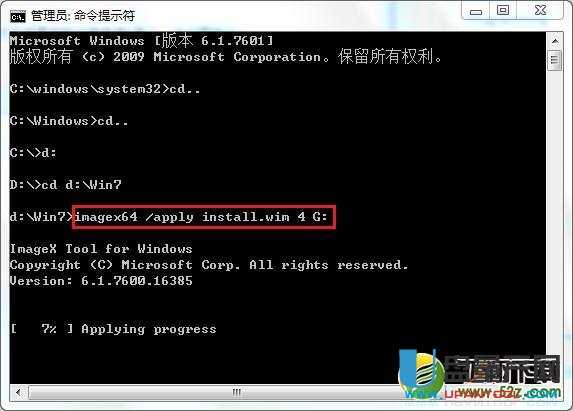The image size is (573, 411).
Task: Click the vertical scrollbar up arrow
Action: [x=555, y=41]
